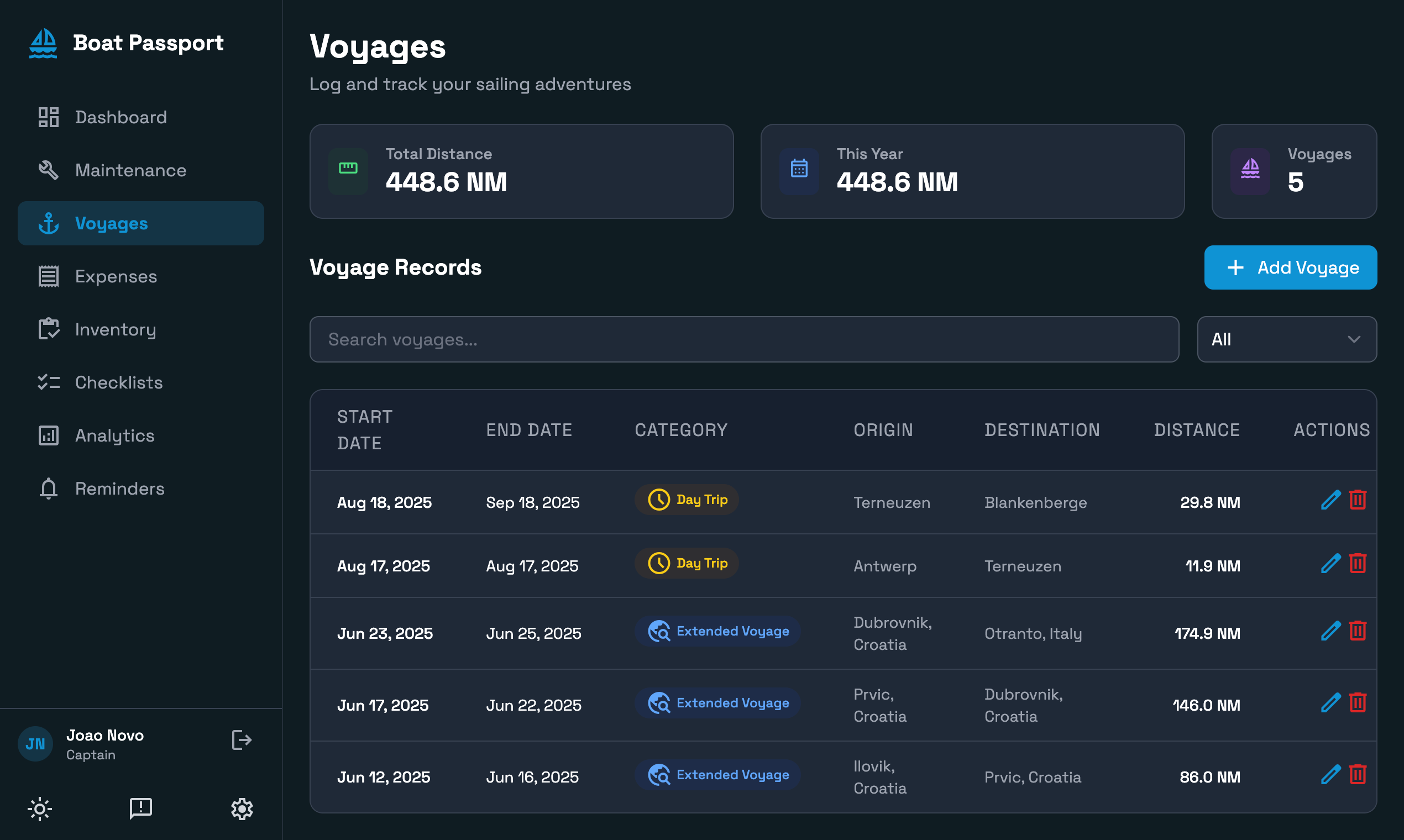Open the Inventory section

coord(116,329)
